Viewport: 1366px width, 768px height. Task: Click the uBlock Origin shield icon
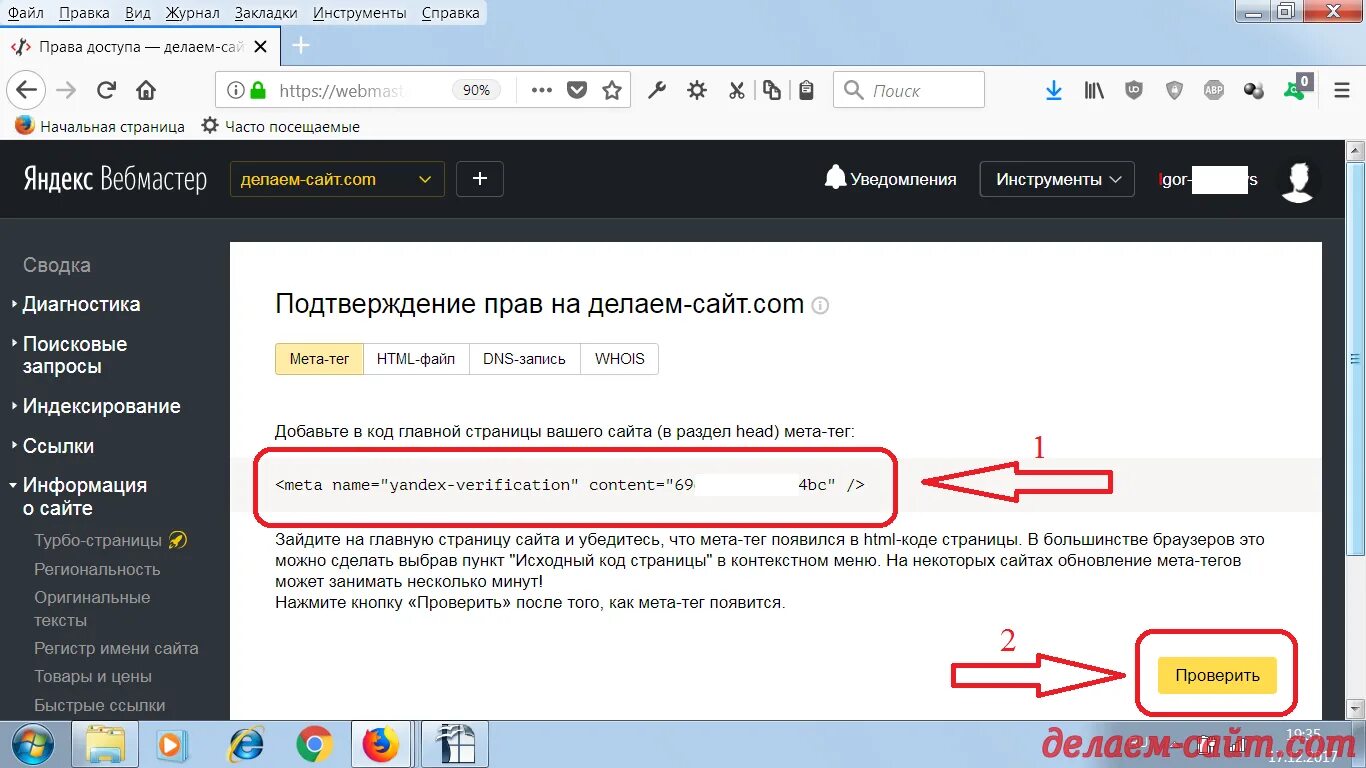[1134, 90]
